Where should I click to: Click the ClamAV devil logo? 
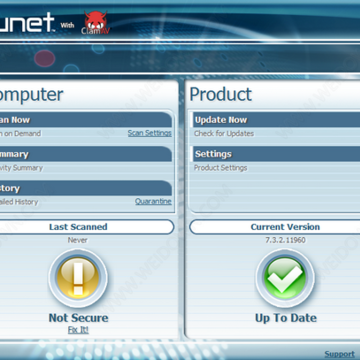[96, 22]
